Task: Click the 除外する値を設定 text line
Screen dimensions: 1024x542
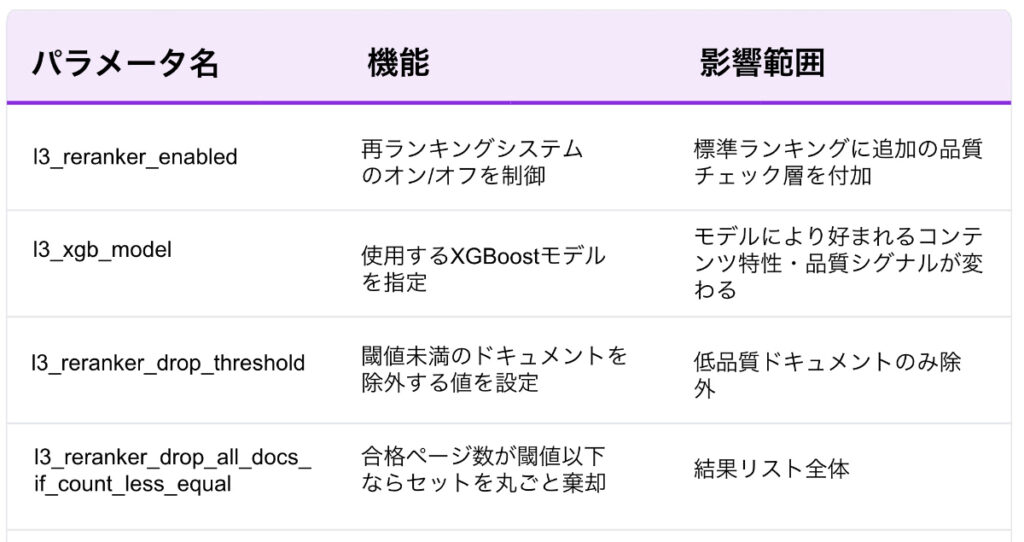Action: coord(450,382)
